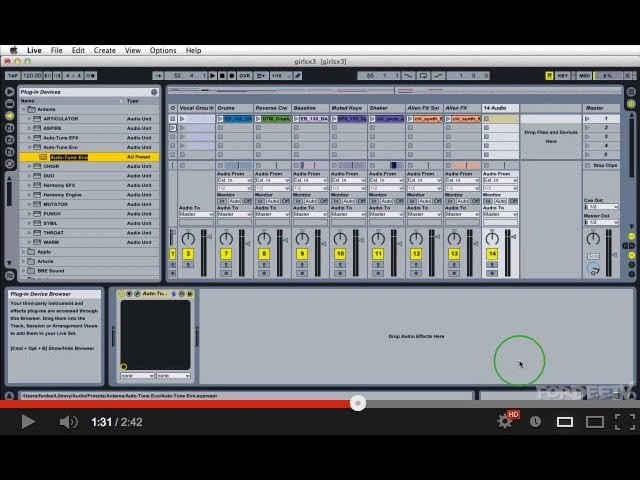Open the Edit menu
The image size is (640, 480).
click(78, 50)
